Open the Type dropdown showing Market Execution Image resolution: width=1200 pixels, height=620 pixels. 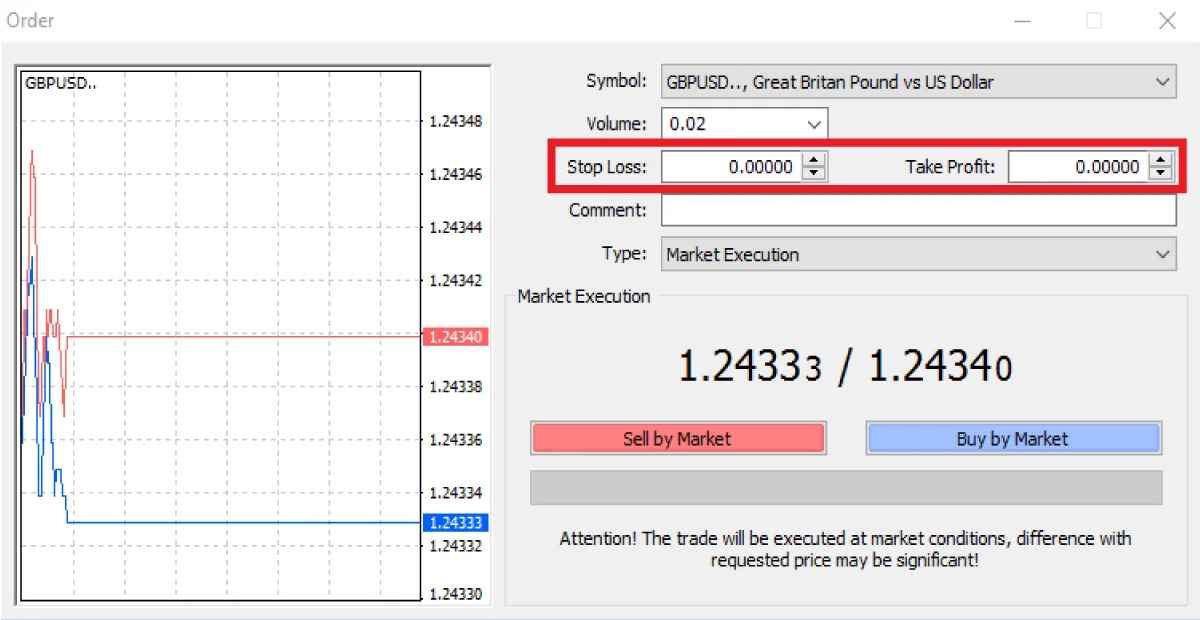pos(1163,254)
